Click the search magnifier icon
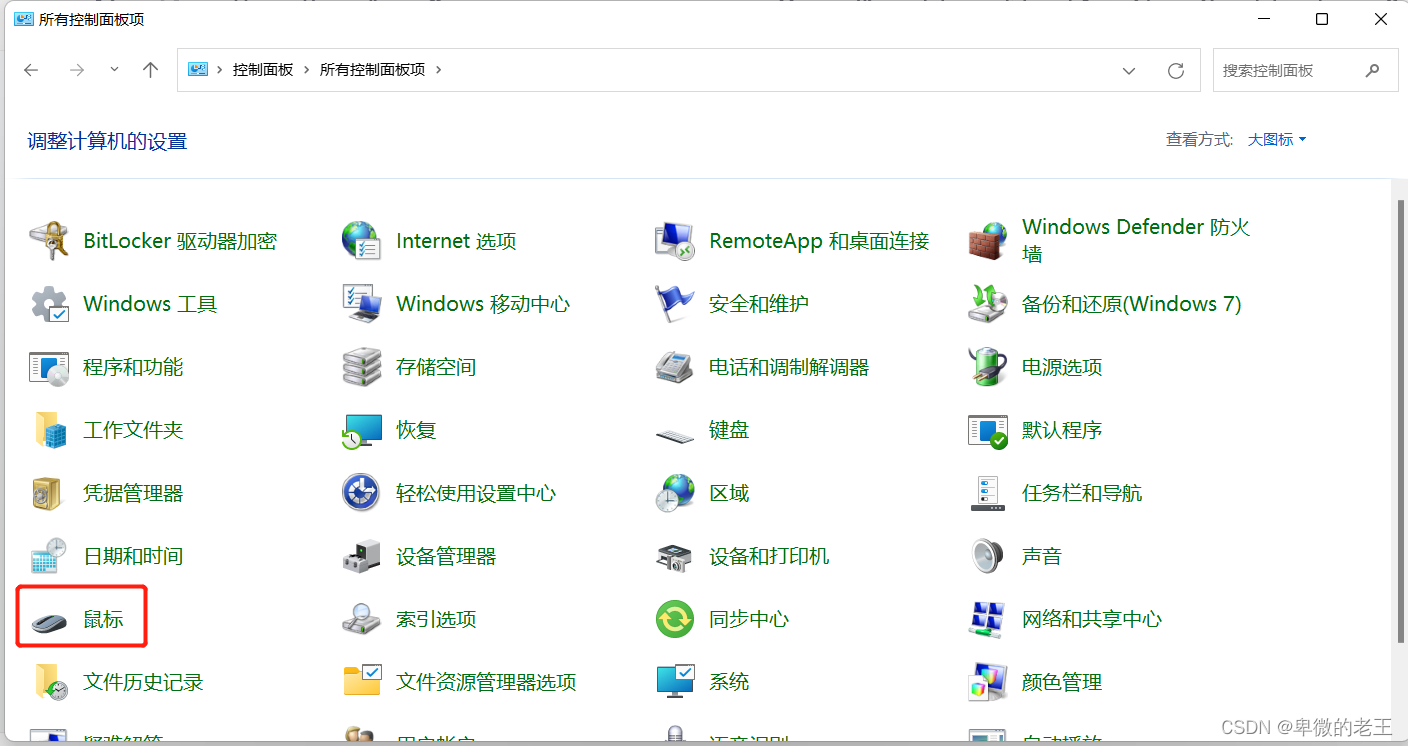This screenshot has height=746, width=1408. [x=1372, y=71]
